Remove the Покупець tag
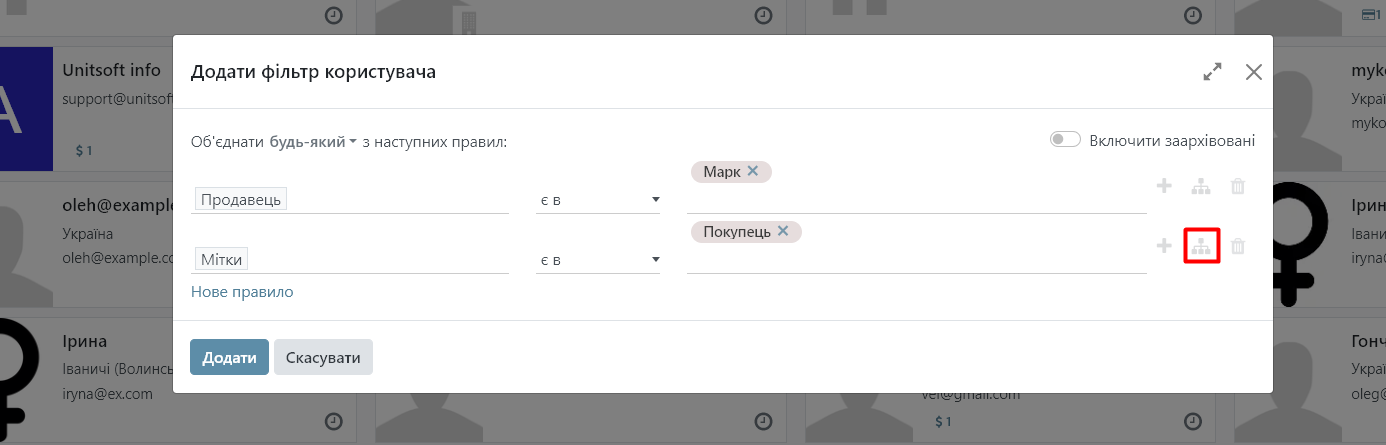 [783, 231]
